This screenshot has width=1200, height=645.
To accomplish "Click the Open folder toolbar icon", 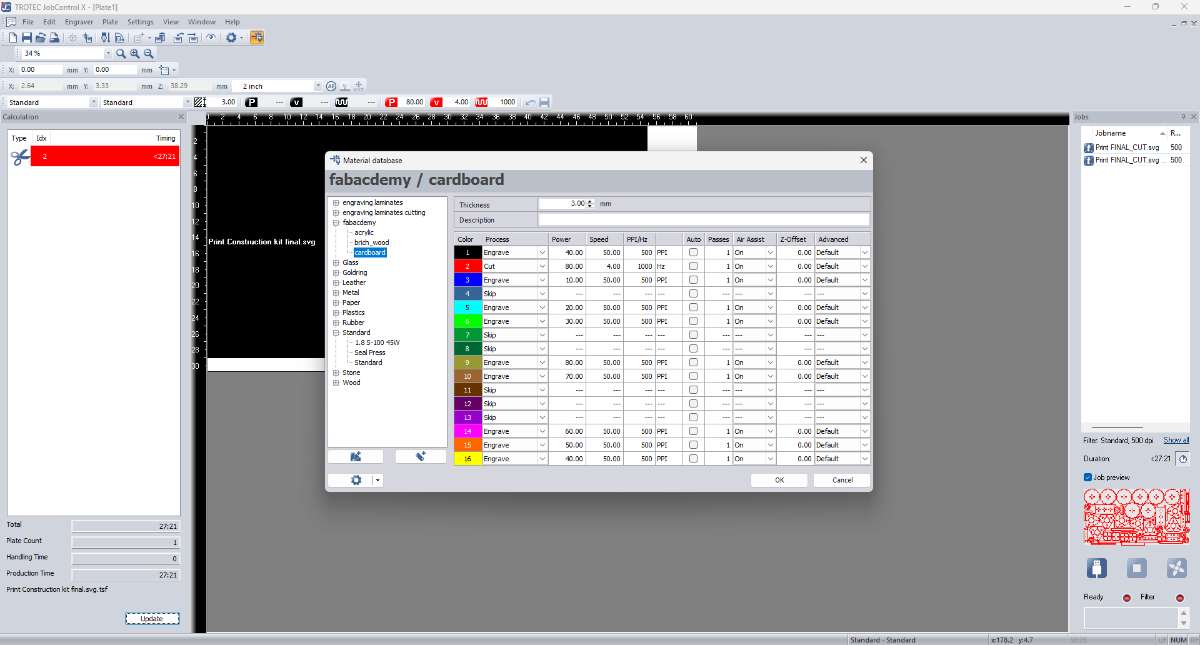I will pyautogui.click(x=40, y=37).
